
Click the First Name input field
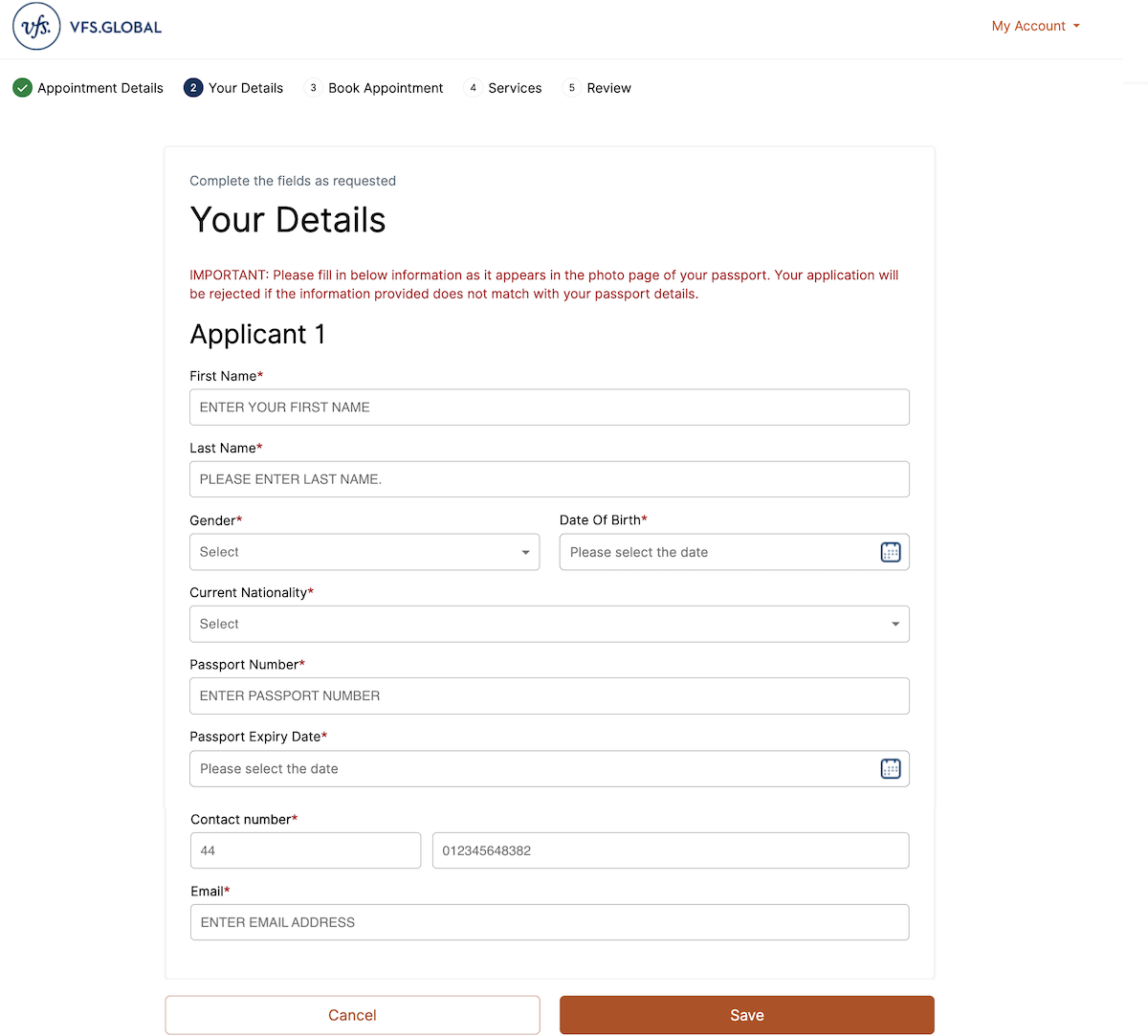tap(549, 407)
